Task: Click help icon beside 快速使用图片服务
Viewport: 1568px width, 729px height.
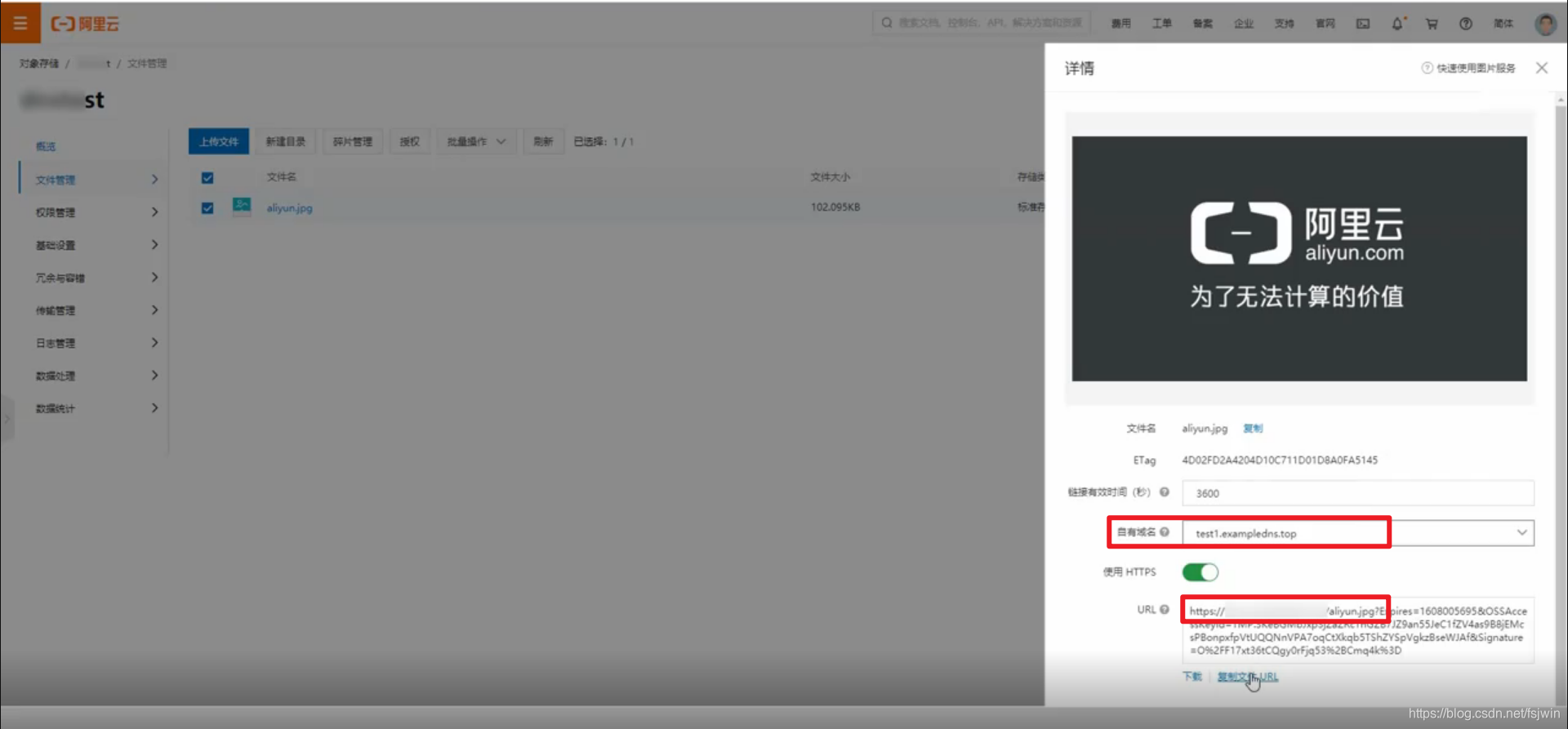Action: coord(1427,68)
